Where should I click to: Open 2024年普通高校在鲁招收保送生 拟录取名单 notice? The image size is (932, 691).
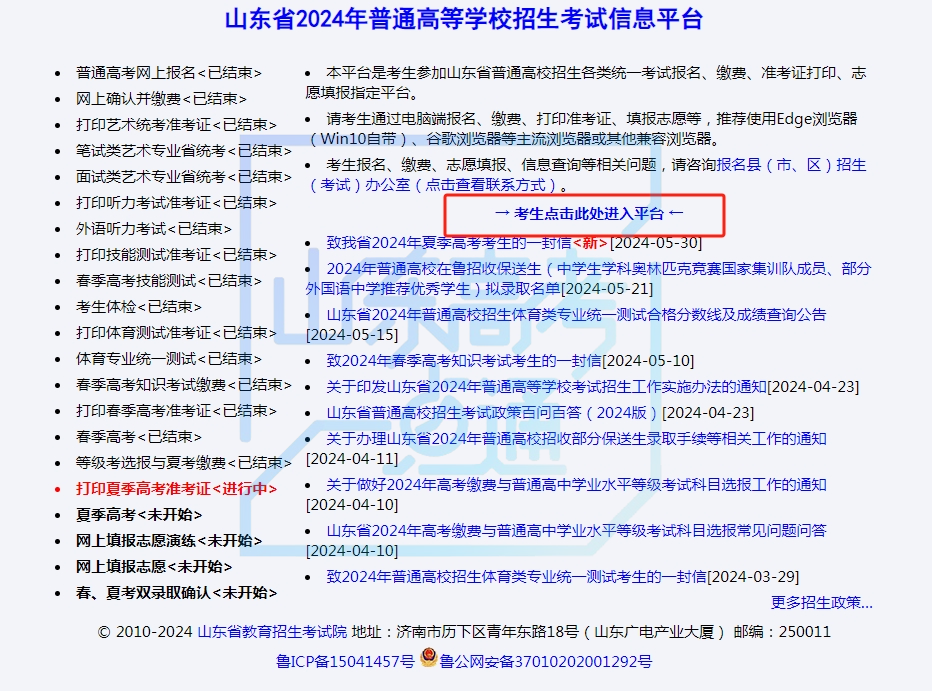click(x=588, y=279)
